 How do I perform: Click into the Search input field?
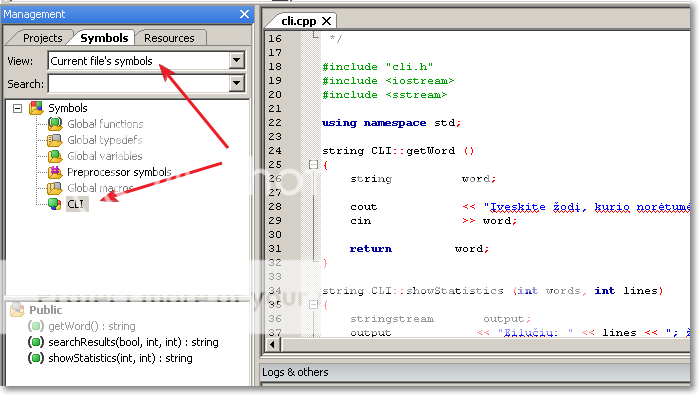point(139,83)
